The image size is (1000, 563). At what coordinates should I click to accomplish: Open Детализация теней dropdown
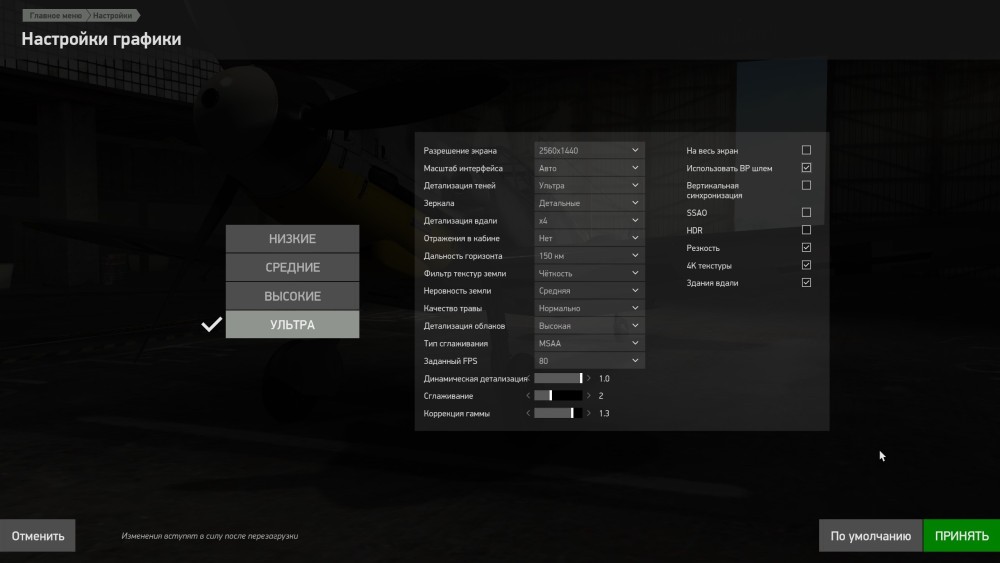pyautogui.click(x=589, y=186)
